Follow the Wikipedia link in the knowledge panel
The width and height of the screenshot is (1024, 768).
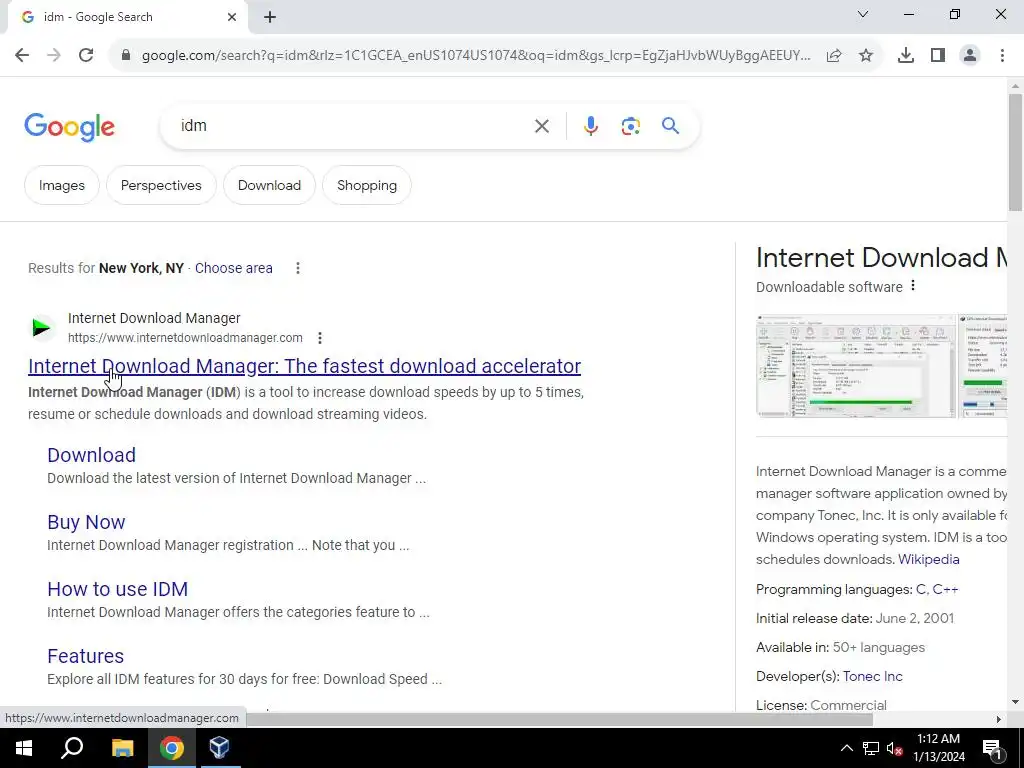point(929,560)
